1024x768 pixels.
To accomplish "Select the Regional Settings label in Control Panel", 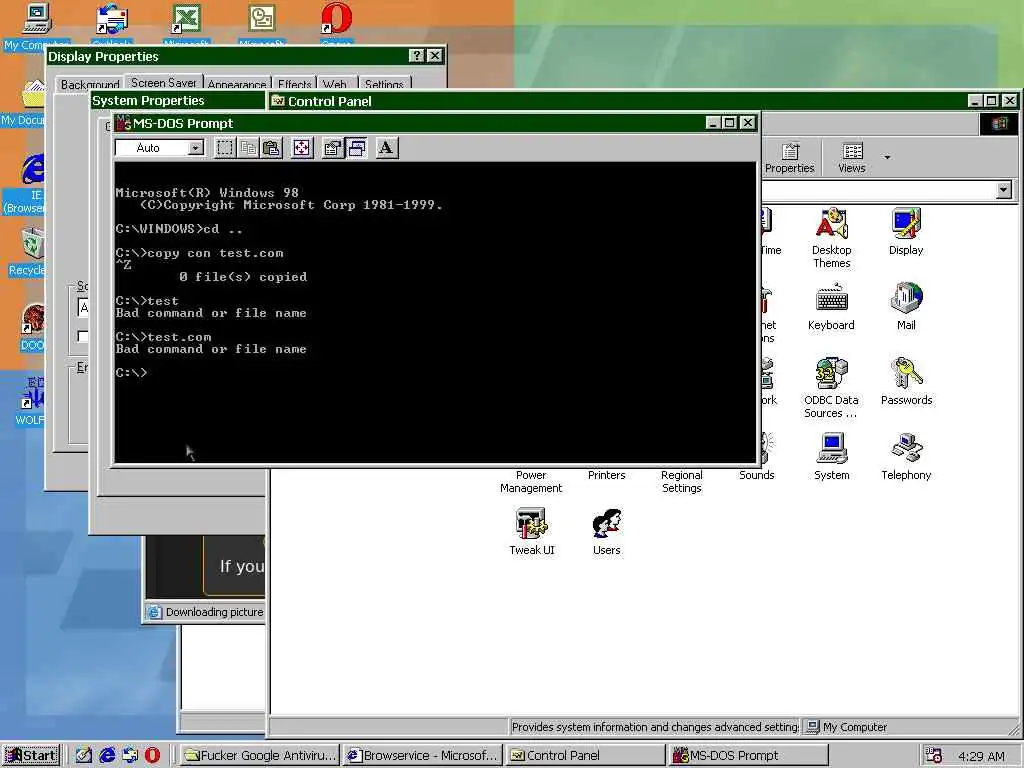I will [681, 481].
